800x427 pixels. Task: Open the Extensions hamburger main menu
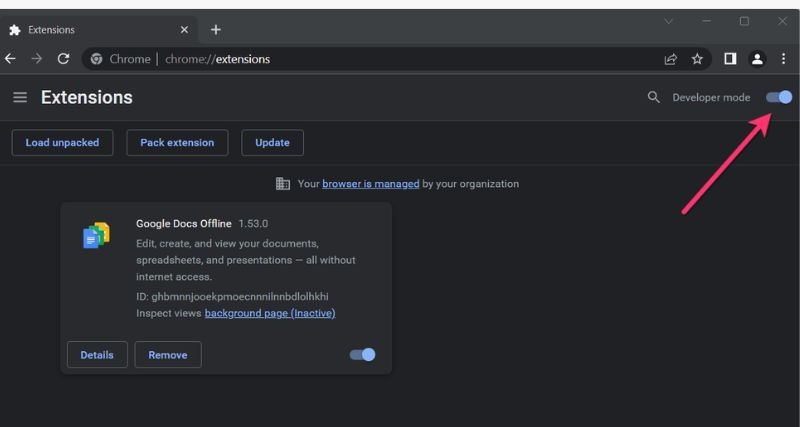[20, 98]
